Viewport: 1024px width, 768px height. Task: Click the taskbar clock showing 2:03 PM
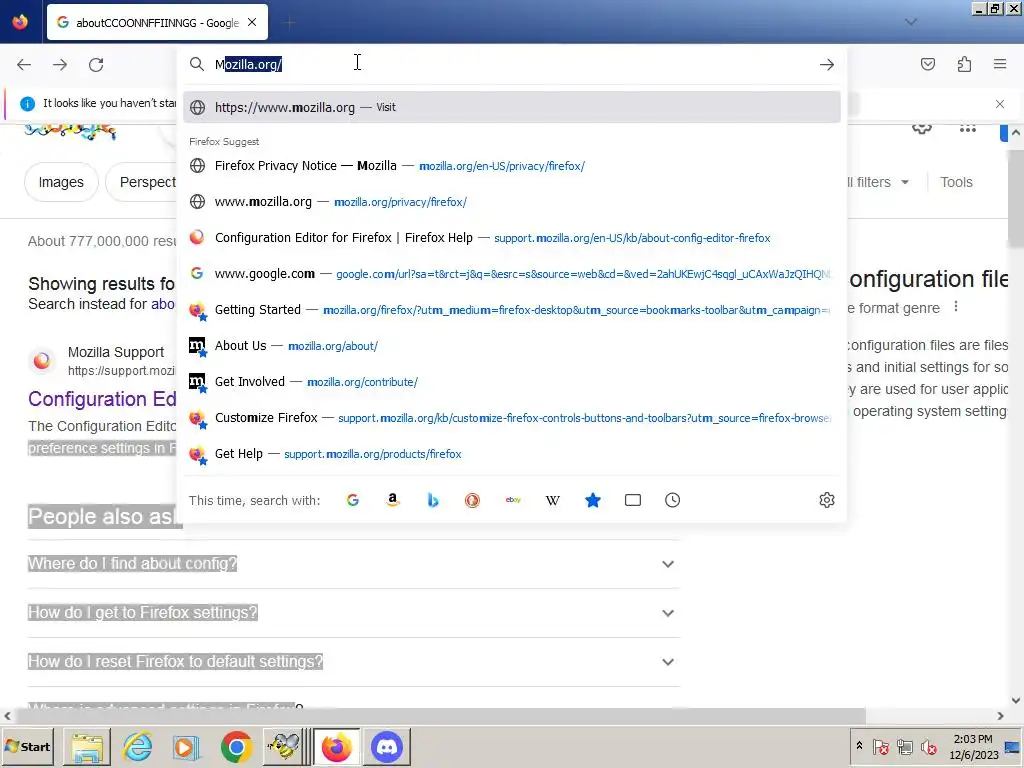[973, 746]
